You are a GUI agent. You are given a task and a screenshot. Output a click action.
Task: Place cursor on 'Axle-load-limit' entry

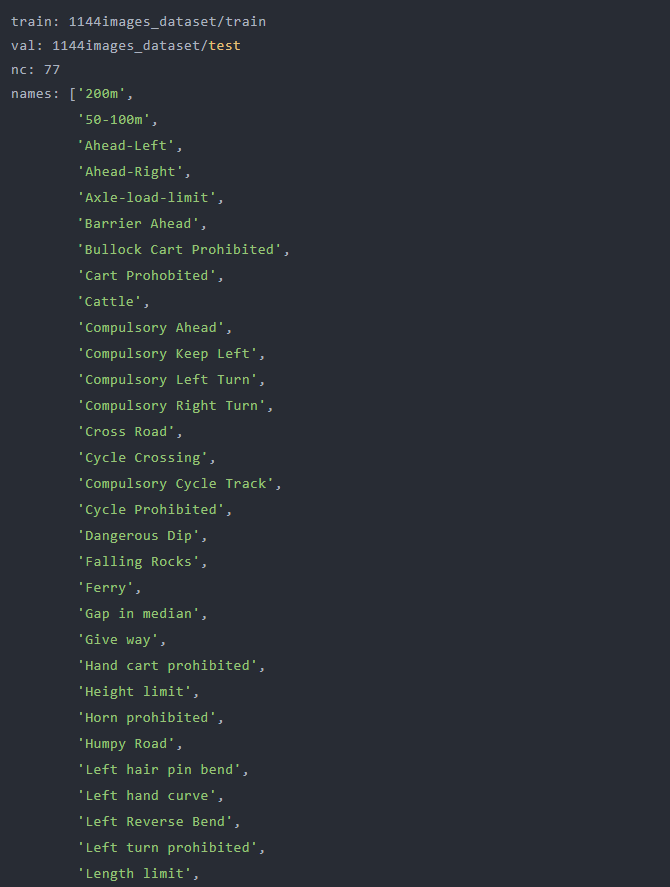[147, 197]
